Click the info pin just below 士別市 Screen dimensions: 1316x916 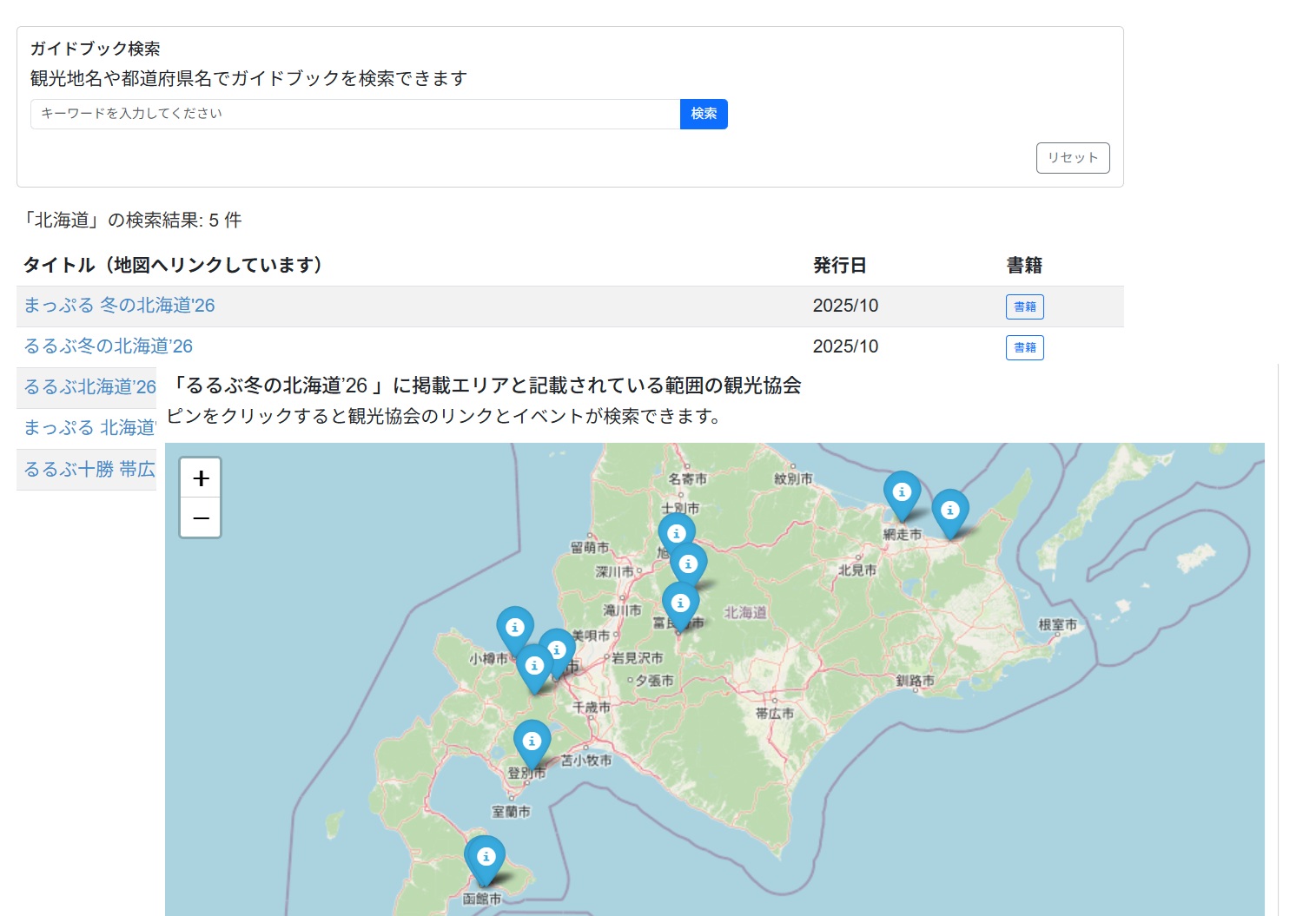click(676, 533)
